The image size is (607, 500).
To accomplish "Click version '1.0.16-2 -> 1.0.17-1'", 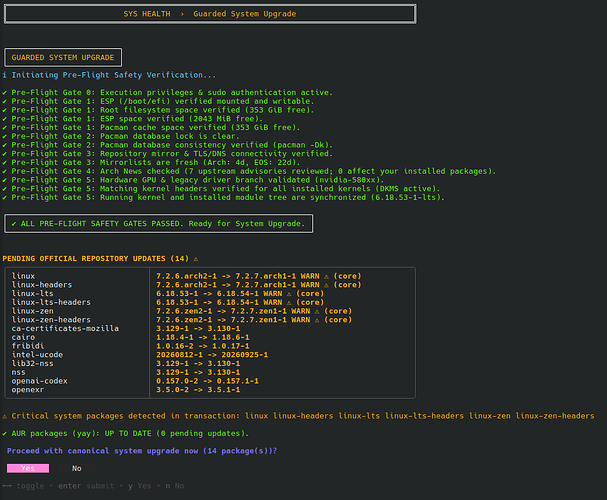I will pos(203,346).
